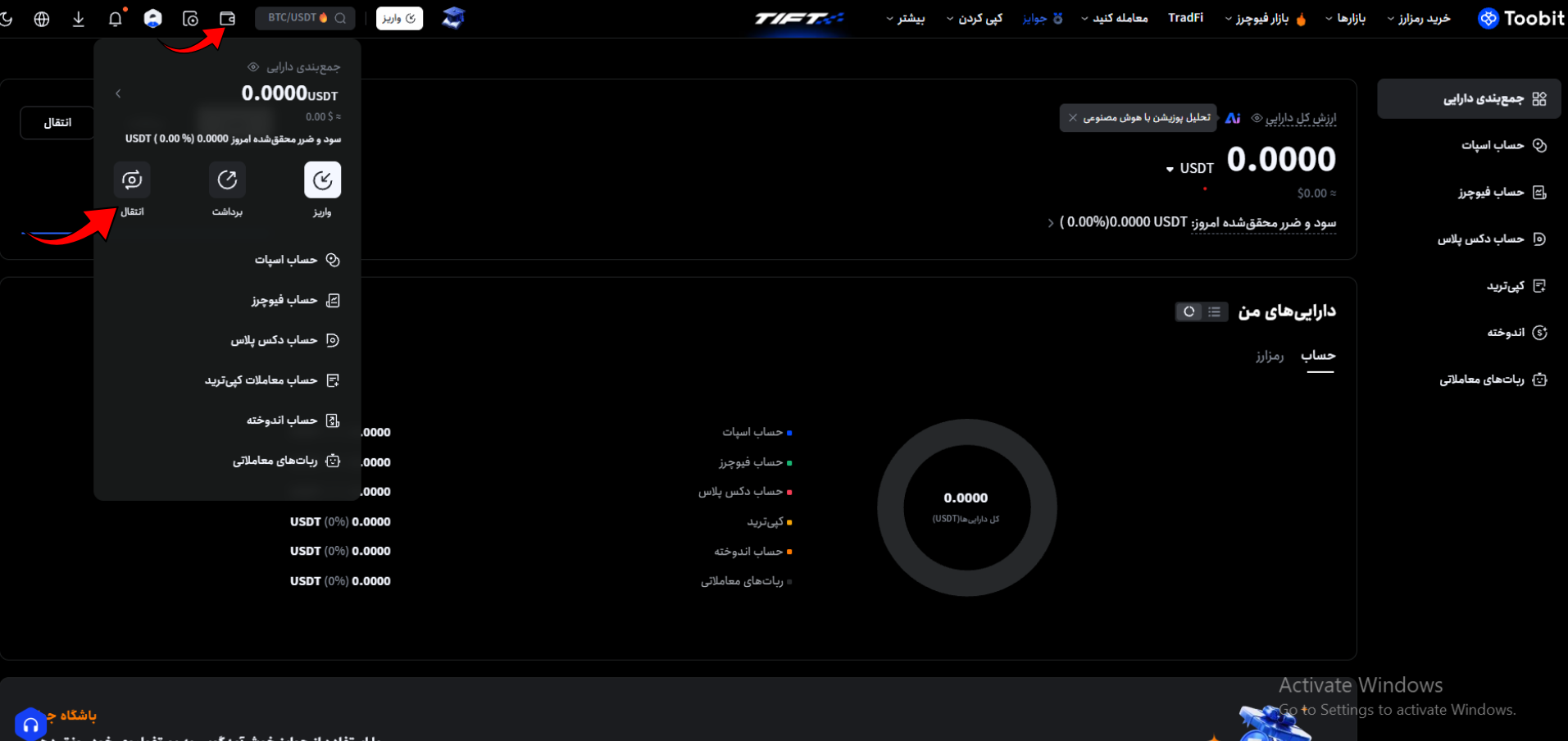The image size is (1568, 741).
Task: Click the white واریز button in top bar
Action: (x=399, y=18)
